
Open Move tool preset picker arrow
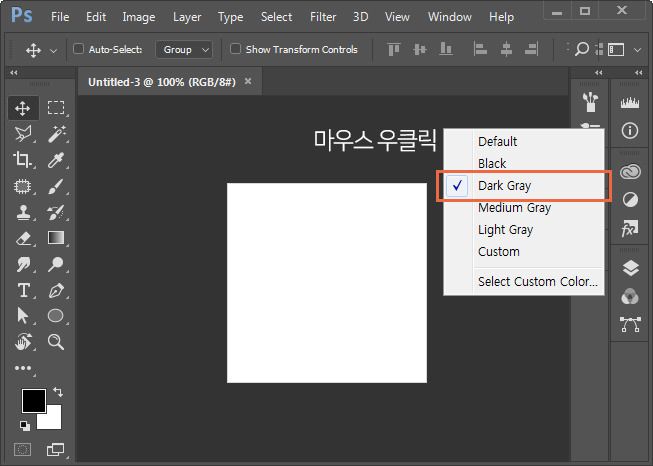point(53,51)
